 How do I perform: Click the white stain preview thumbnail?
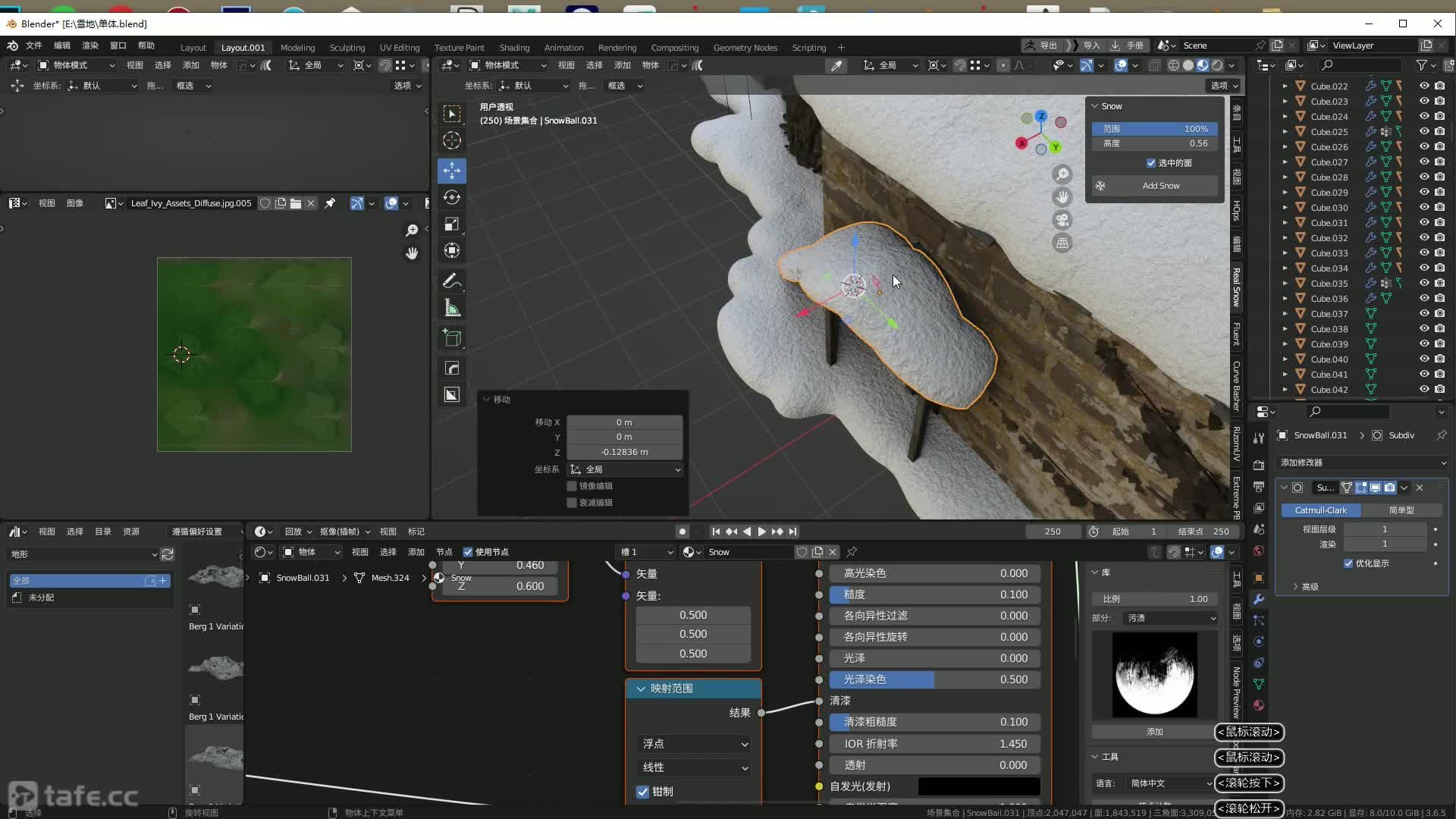tap(1154, 674)
